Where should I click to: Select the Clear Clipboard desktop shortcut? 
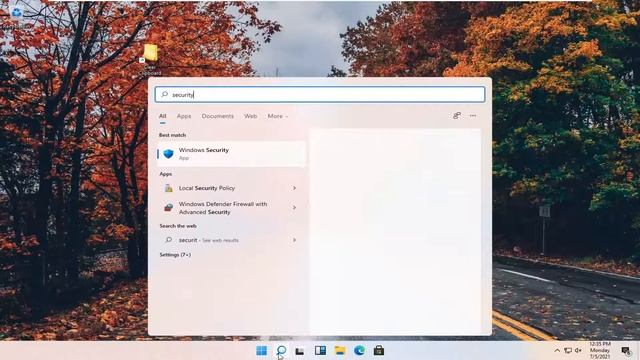click(x=151, y=60)
